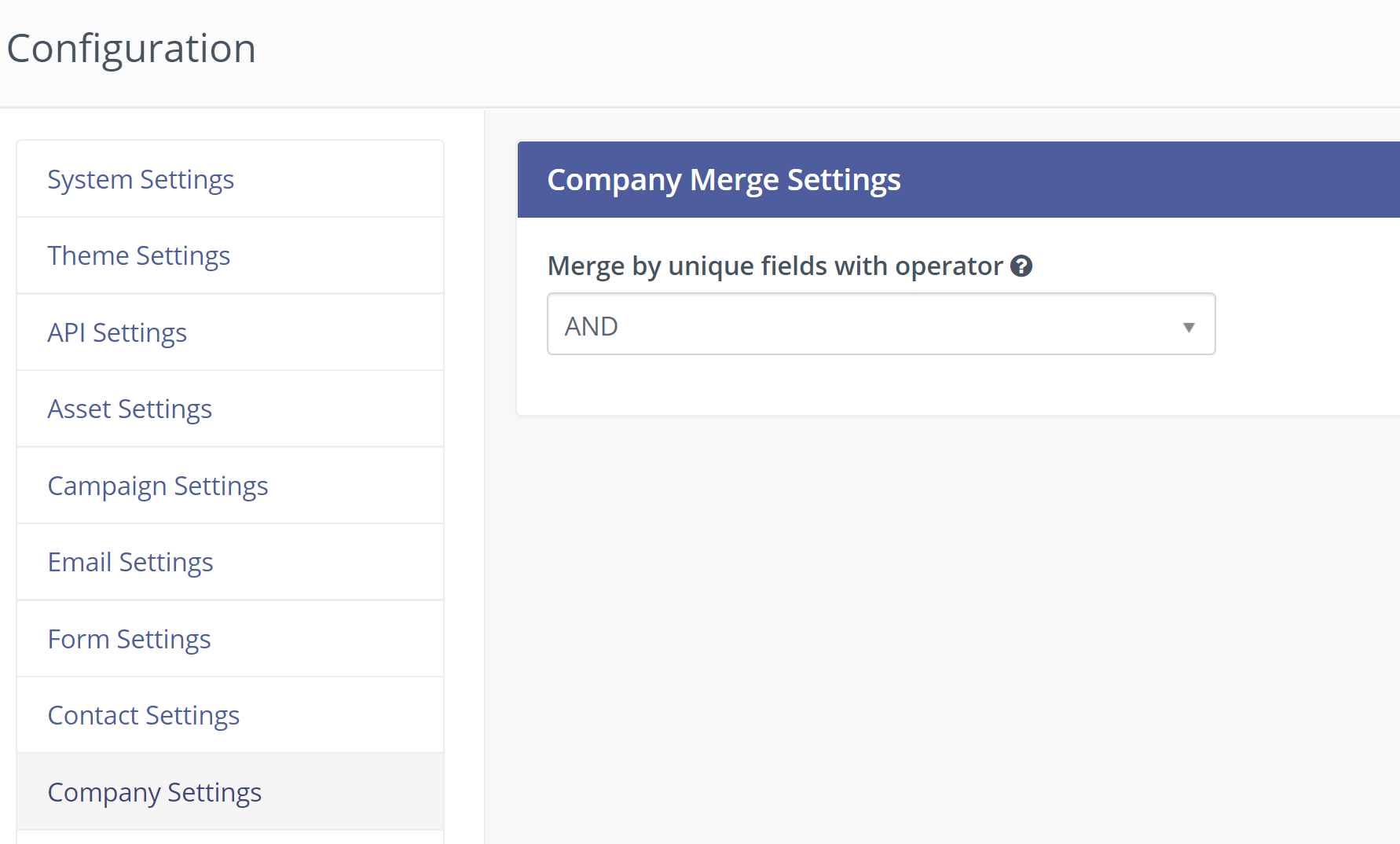Switch to Theme Settings

[x=138, y=255]
